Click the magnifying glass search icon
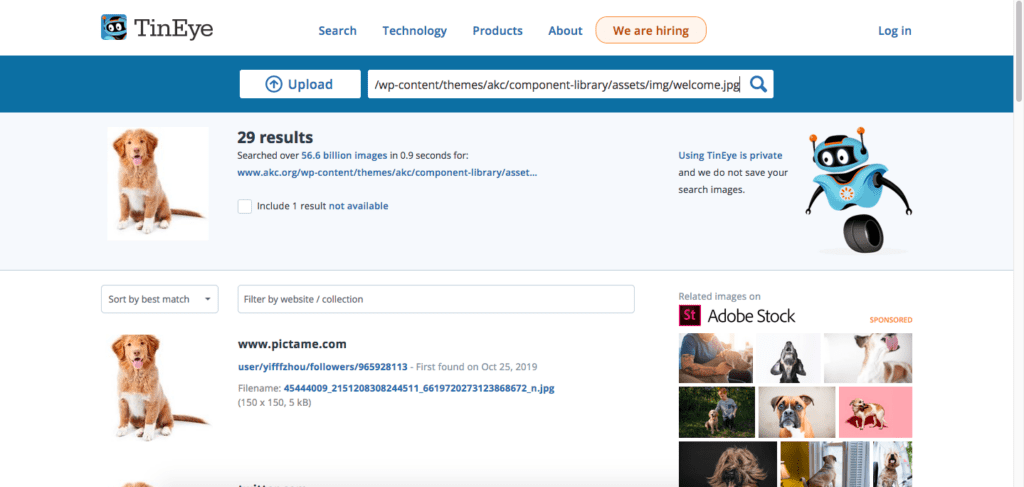The width and height of the screenshot is (1024, 487). tap(758, 84)
